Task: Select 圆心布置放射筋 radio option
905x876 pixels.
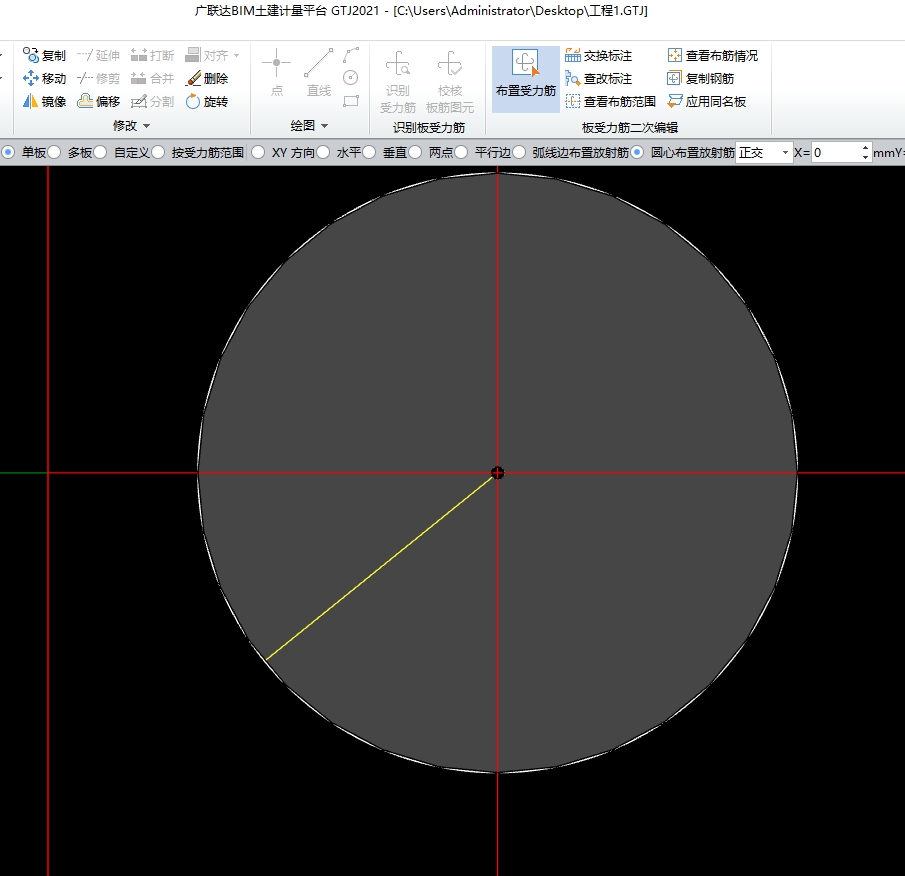Action: point(637,152)
